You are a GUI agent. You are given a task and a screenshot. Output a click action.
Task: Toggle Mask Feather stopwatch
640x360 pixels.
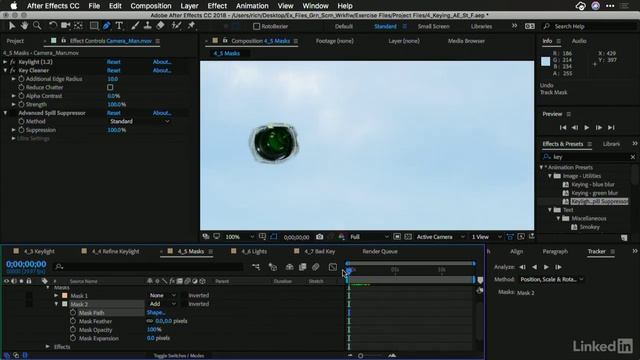pyautogui.click(x=73, y=321)
